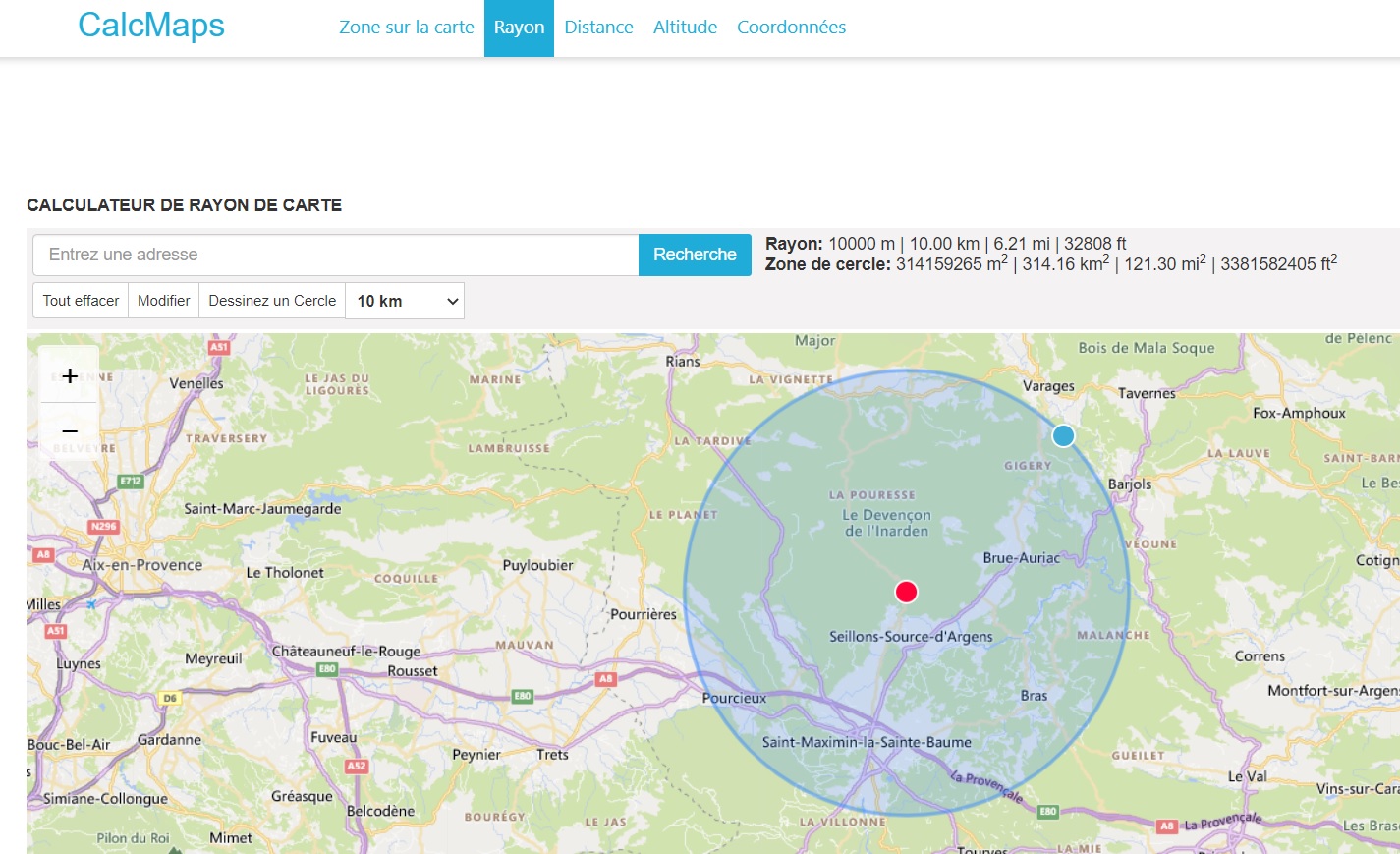Open Zone sur la carte tab
The height and width of the screenshot is (854, 1400).
(x=406, y=28)
